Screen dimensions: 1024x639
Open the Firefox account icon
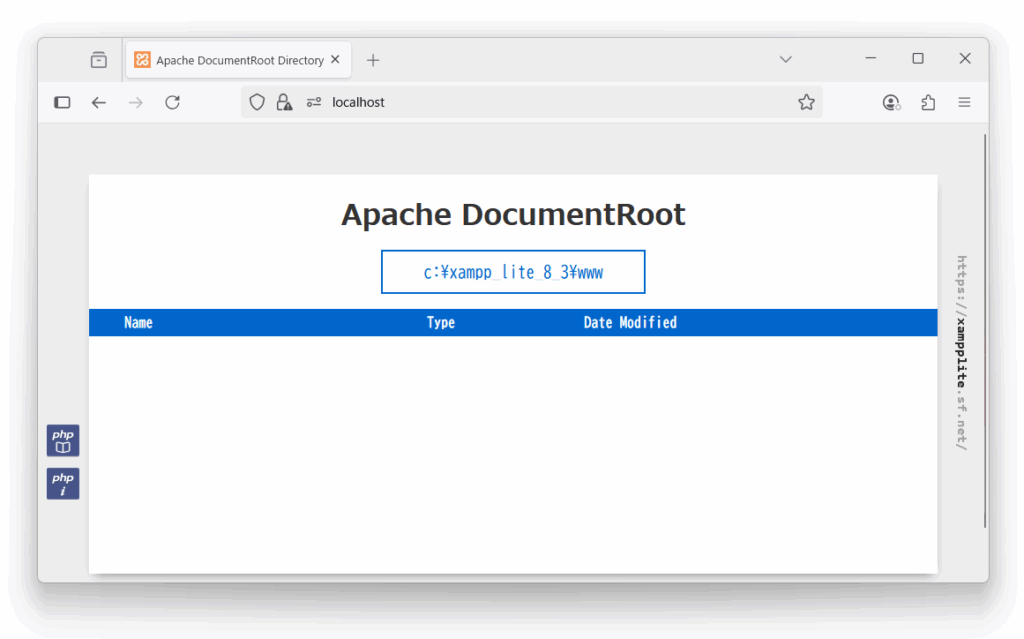891,103
